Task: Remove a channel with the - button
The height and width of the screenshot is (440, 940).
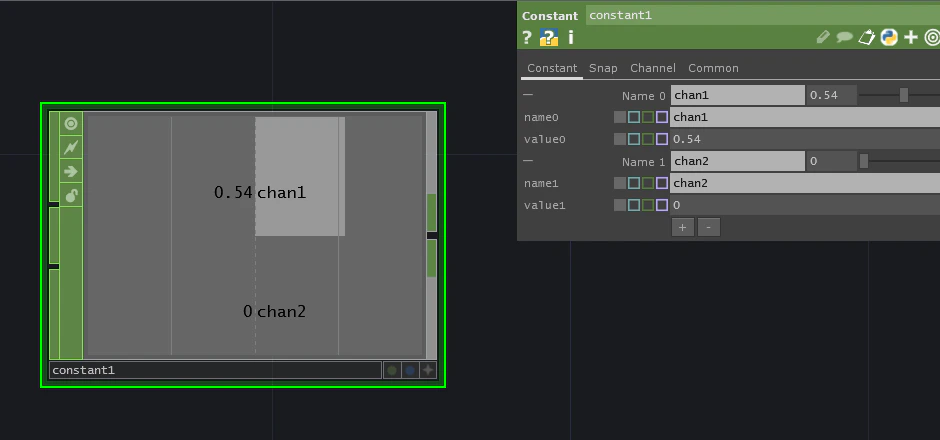Action: tap(709, 227)
